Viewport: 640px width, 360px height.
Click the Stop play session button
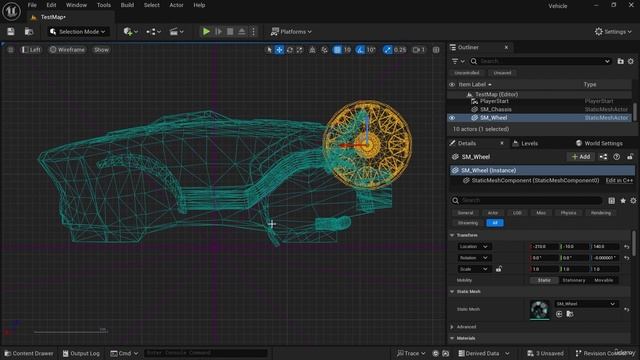[230, 31]
